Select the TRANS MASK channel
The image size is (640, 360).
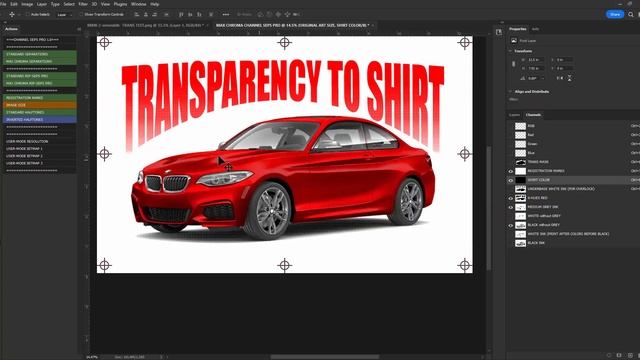pyautogui.click(x=573, y=162)
